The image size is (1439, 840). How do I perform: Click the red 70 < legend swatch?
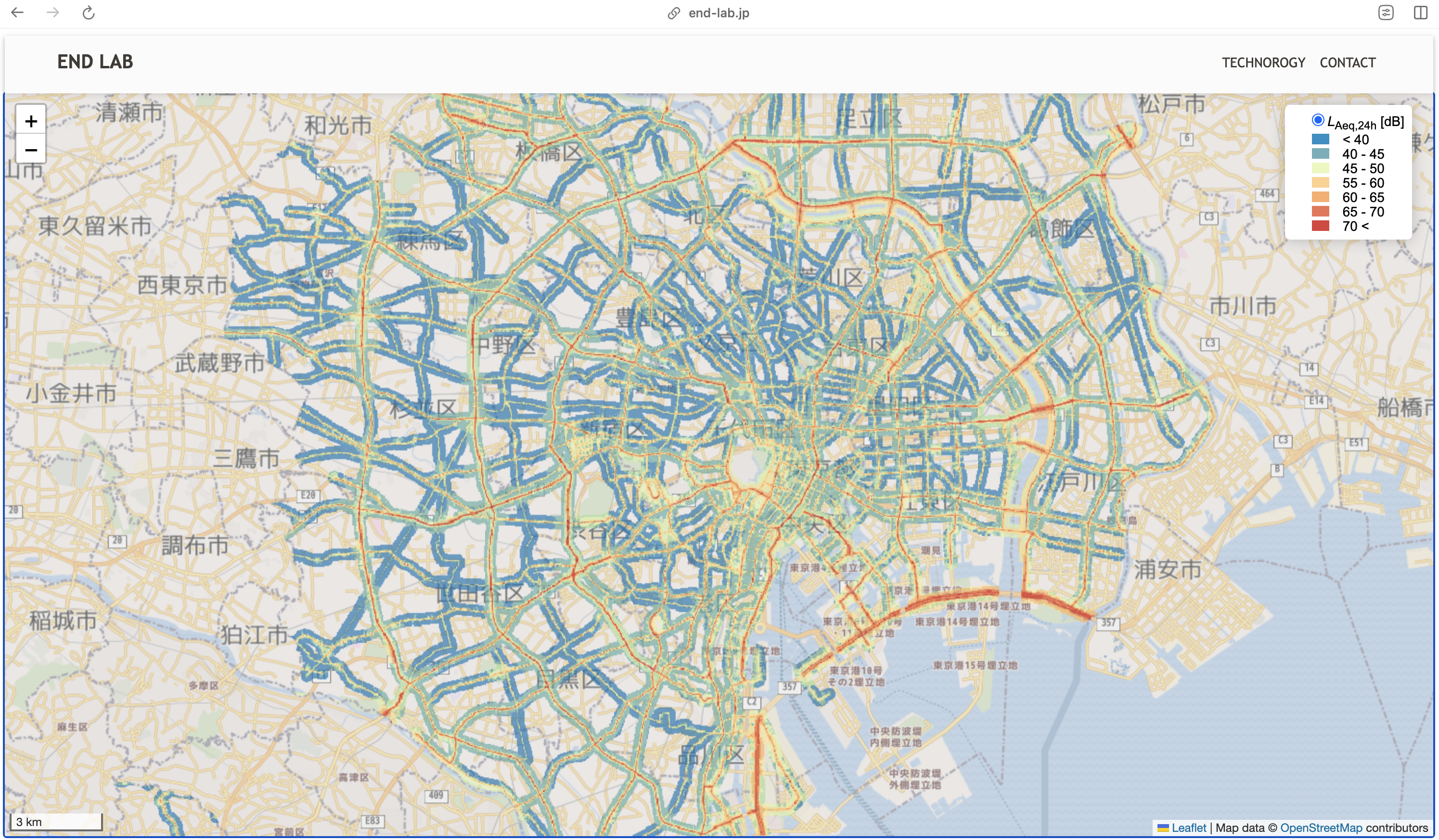pyautogui.click(x=1320, y=226)
